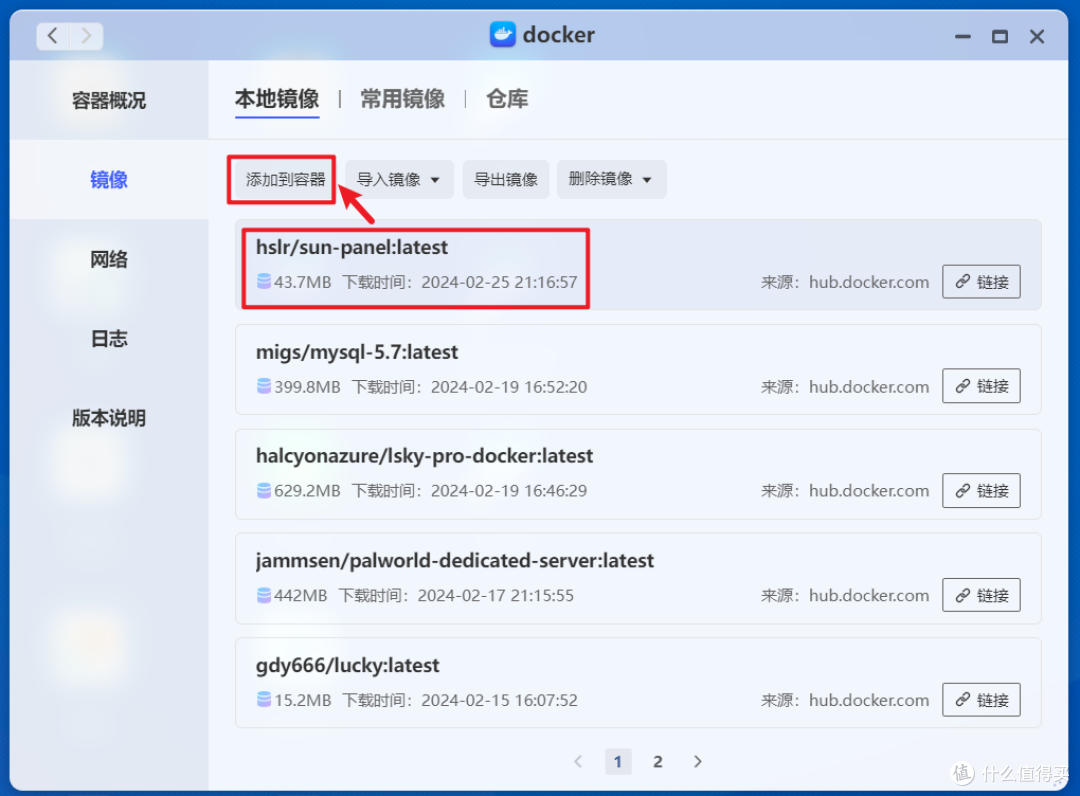
Task: Open the 导入镜像 dropdown menu
Action: (399, 179)
